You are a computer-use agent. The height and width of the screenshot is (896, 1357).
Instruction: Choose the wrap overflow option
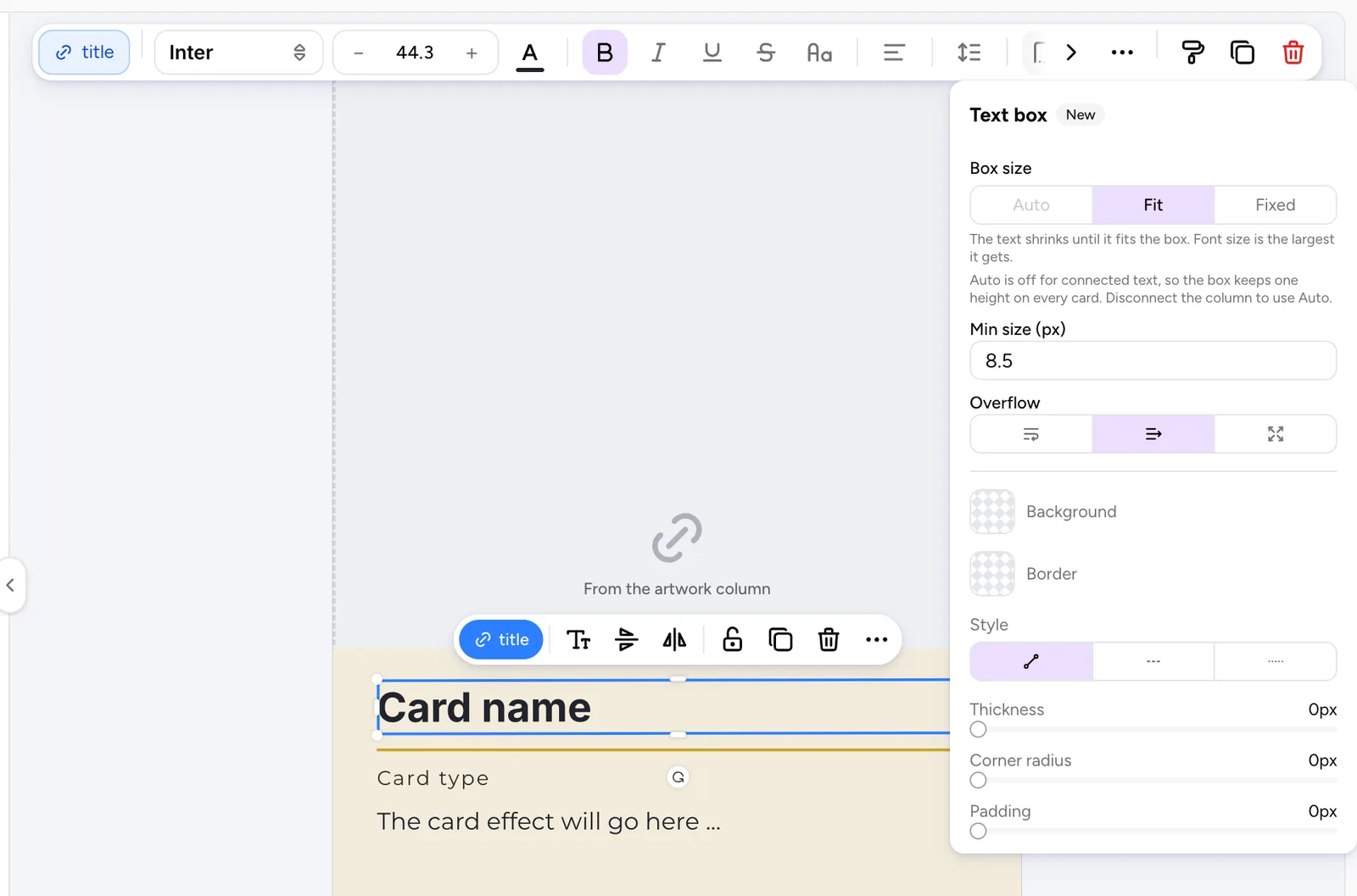(x=1031, y=434)
